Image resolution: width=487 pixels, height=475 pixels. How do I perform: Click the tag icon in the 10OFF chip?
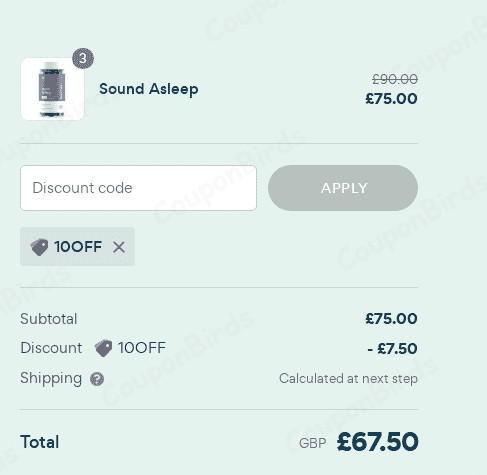coord(39,247)
